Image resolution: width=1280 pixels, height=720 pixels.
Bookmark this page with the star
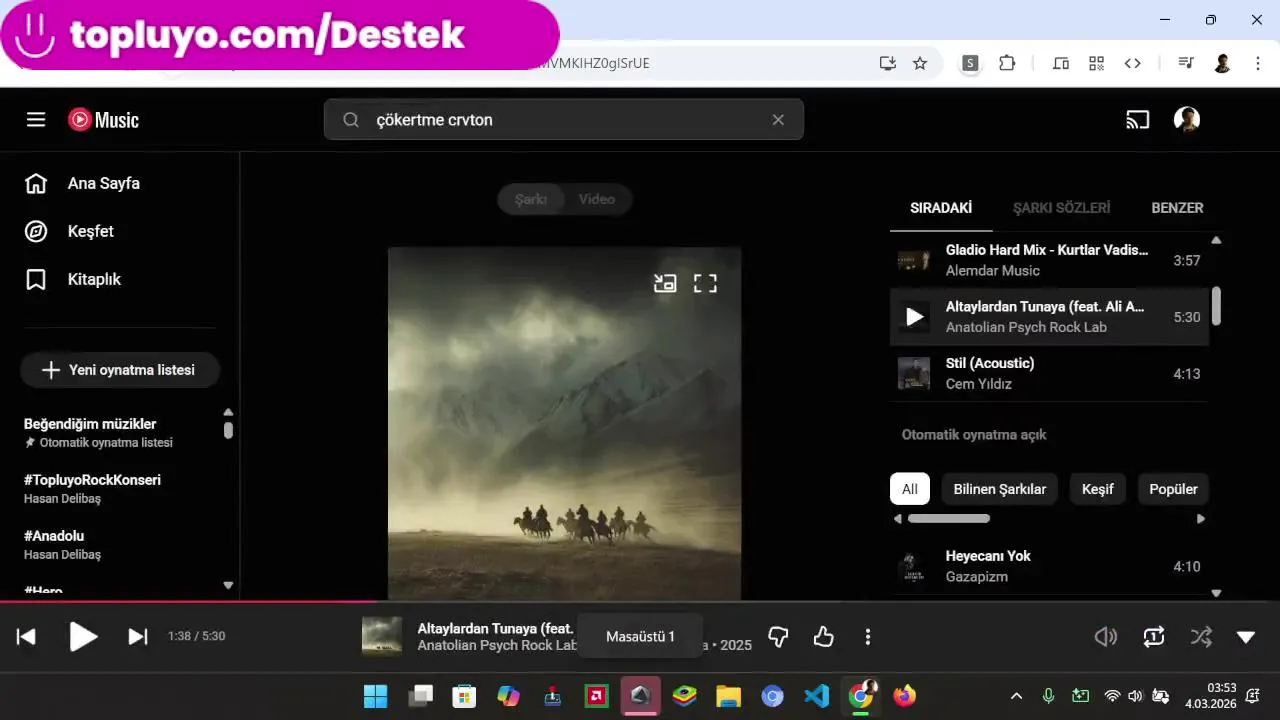tap(920, 63)
